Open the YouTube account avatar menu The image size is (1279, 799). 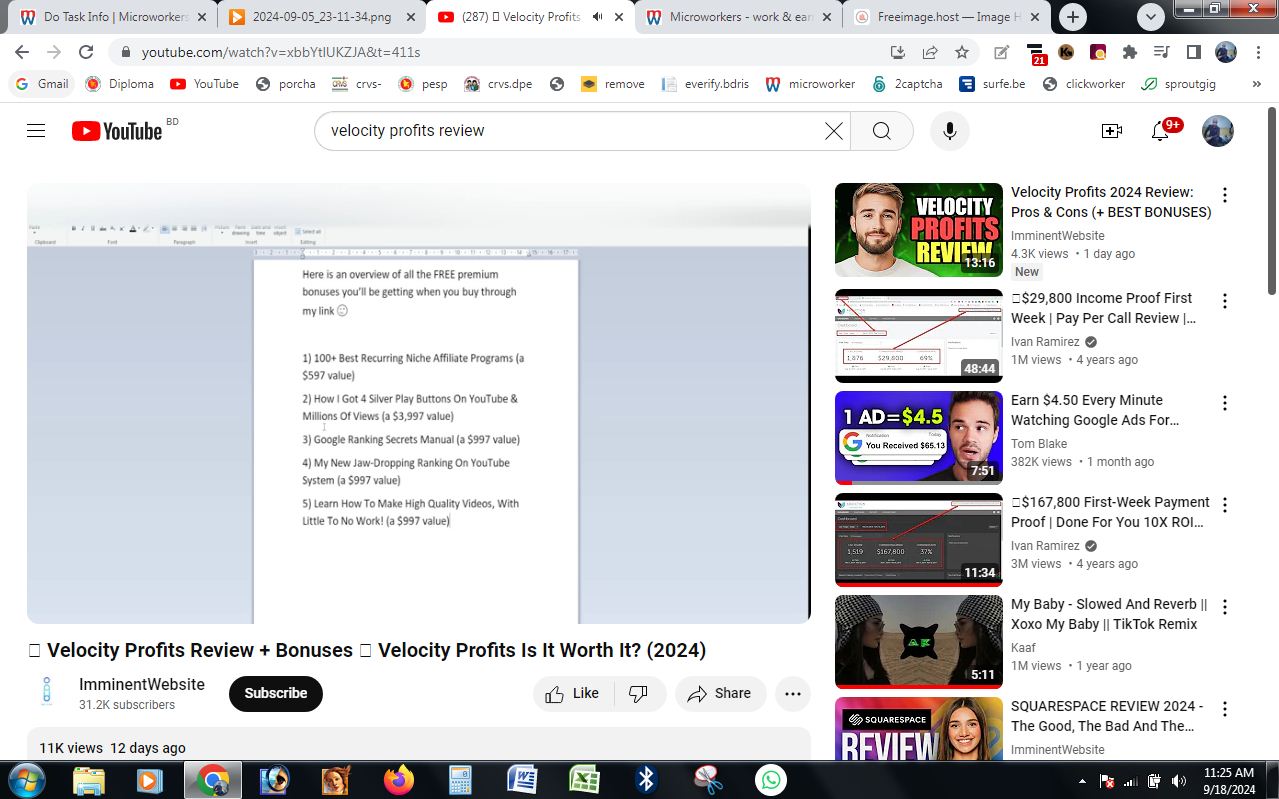[1217, 131]
